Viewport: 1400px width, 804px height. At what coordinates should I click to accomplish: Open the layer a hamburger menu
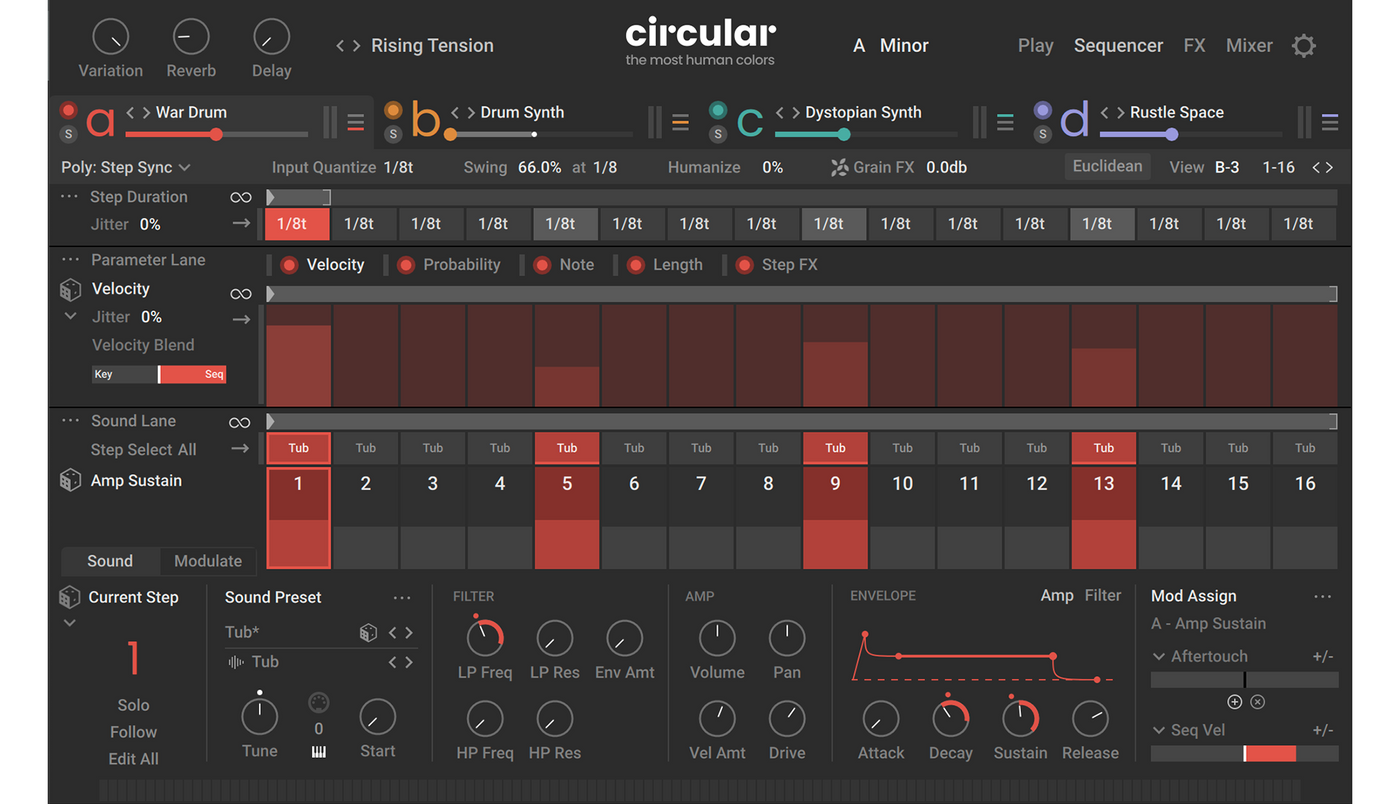[x=356, y=123]
